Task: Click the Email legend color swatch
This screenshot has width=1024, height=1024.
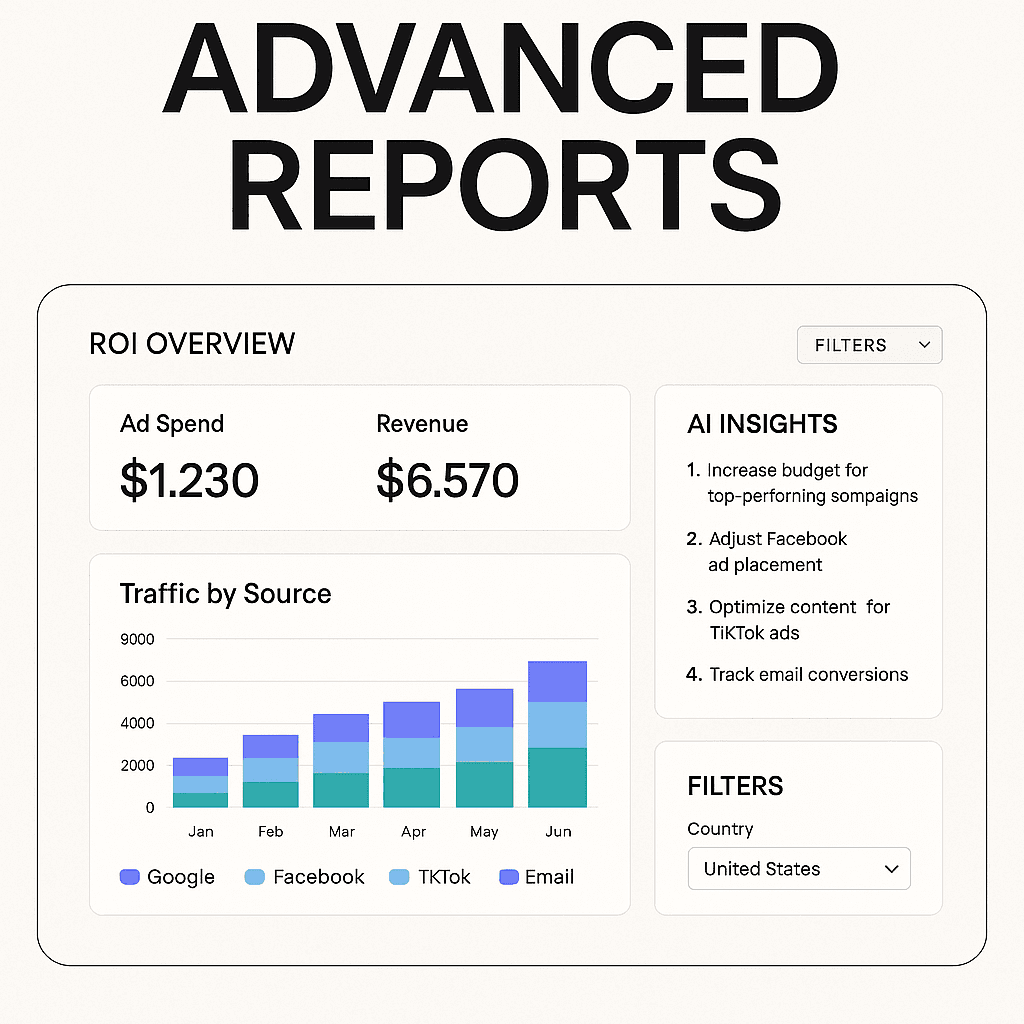Action: tap(508, 877)
